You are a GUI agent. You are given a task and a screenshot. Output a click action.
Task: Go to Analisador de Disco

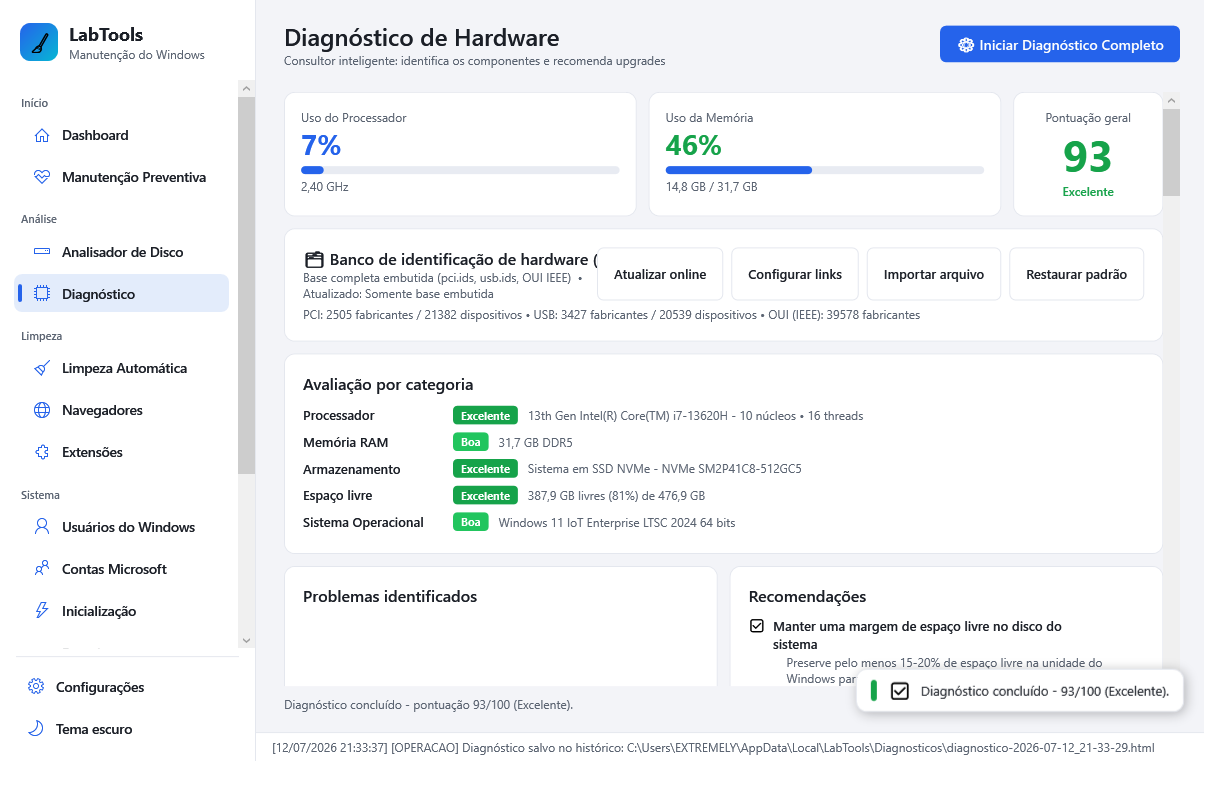coord(122,252)
